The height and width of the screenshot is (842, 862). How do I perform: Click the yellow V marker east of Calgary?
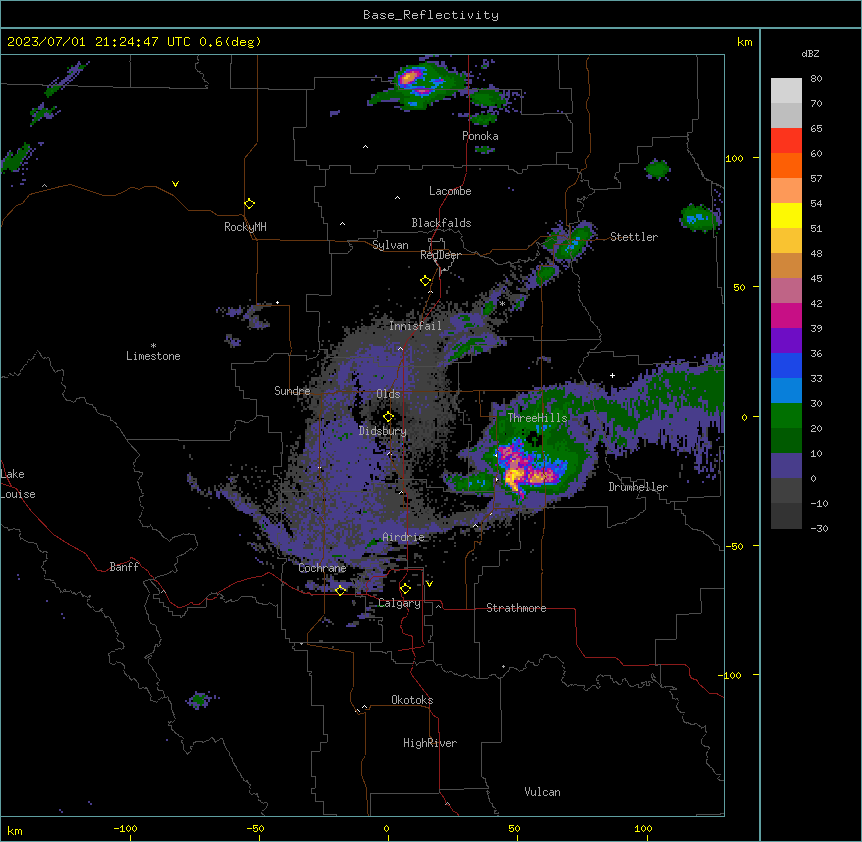[429, 584]
